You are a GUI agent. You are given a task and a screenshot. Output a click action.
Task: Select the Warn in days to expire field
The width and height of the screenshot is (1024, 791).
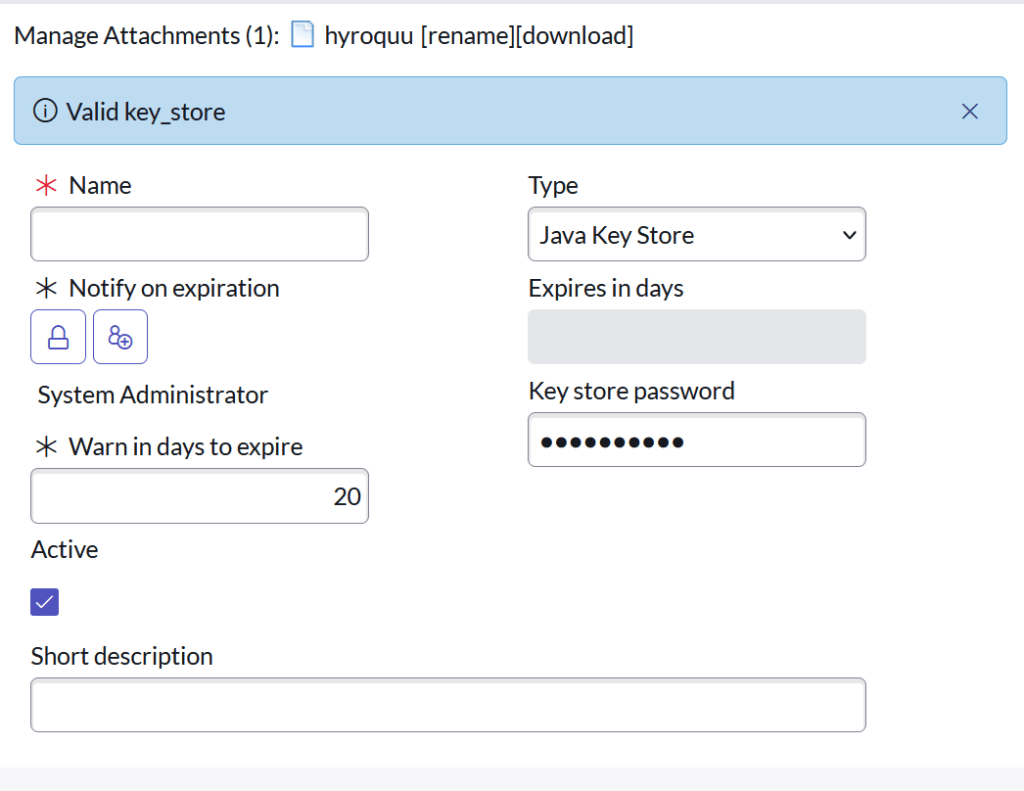(200, 496)
